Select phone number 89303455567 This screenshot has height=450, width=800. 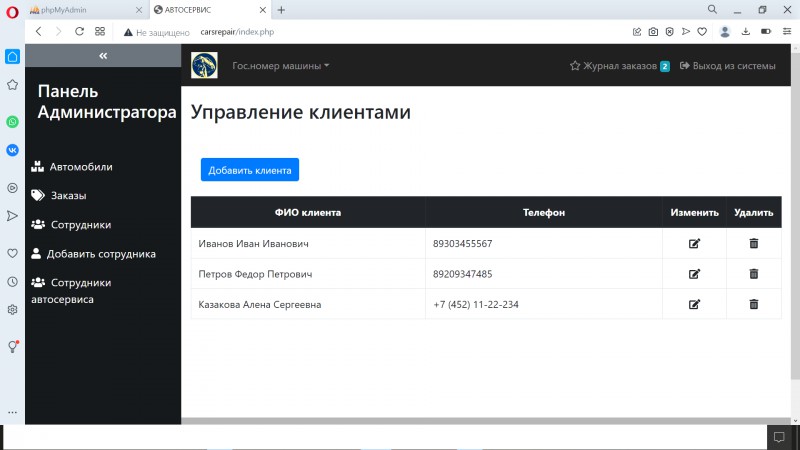[462, 244]
